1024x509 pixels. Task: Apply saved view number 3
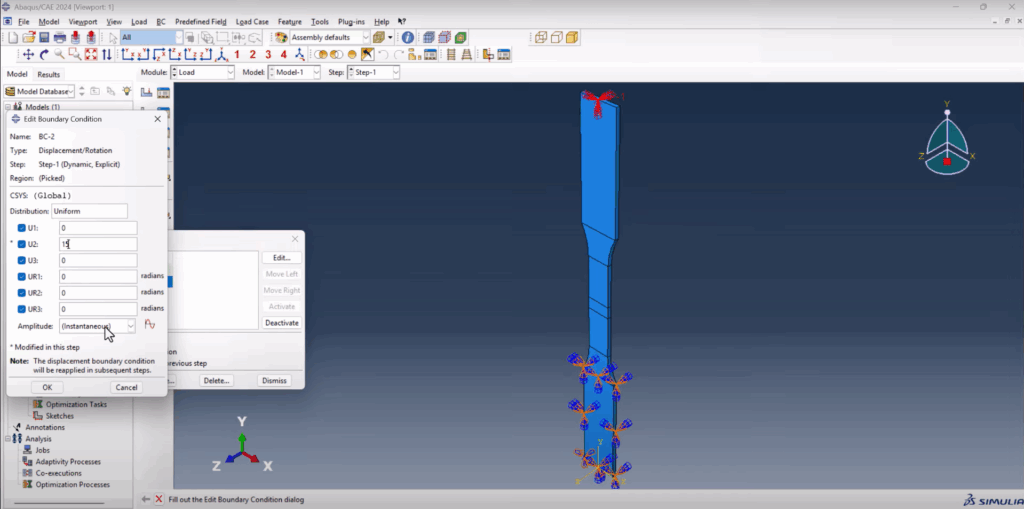coord(268,54)
